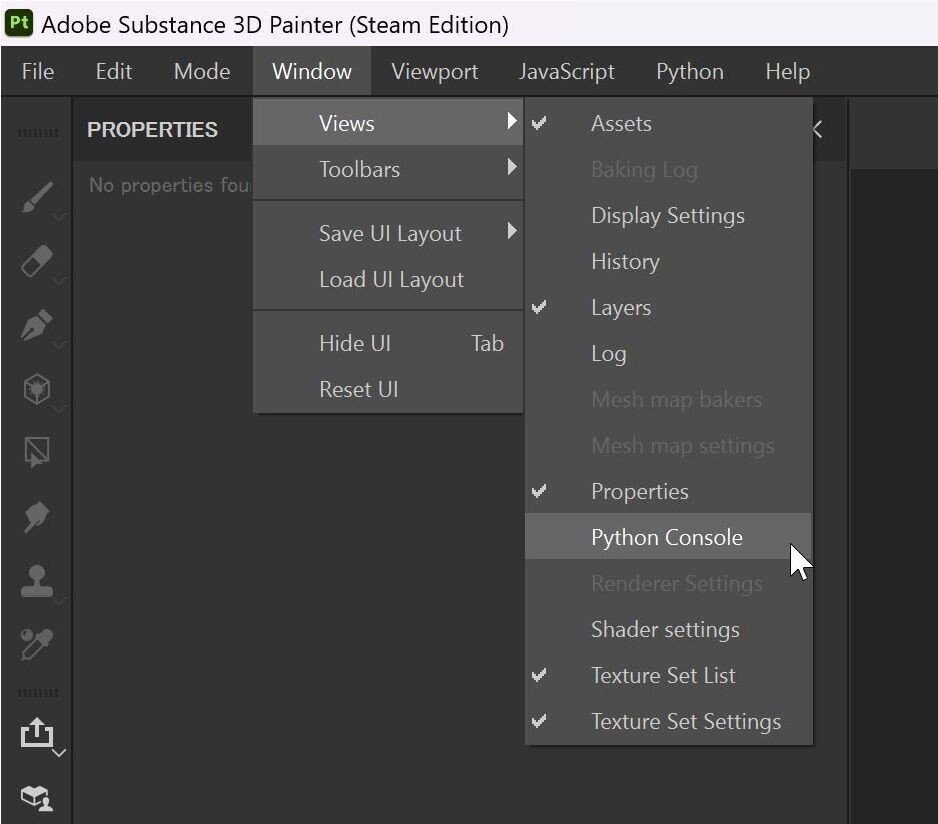
Task: Show the Log view
Action: tap(668, 354)
